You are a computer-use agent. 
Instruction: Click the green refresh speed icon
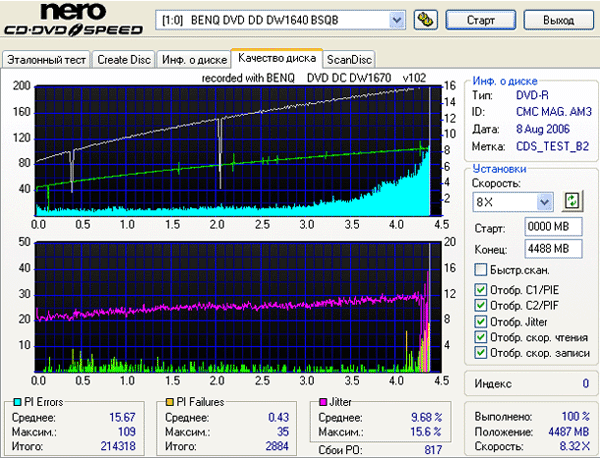pyautogui.click(x=572, y=201)
